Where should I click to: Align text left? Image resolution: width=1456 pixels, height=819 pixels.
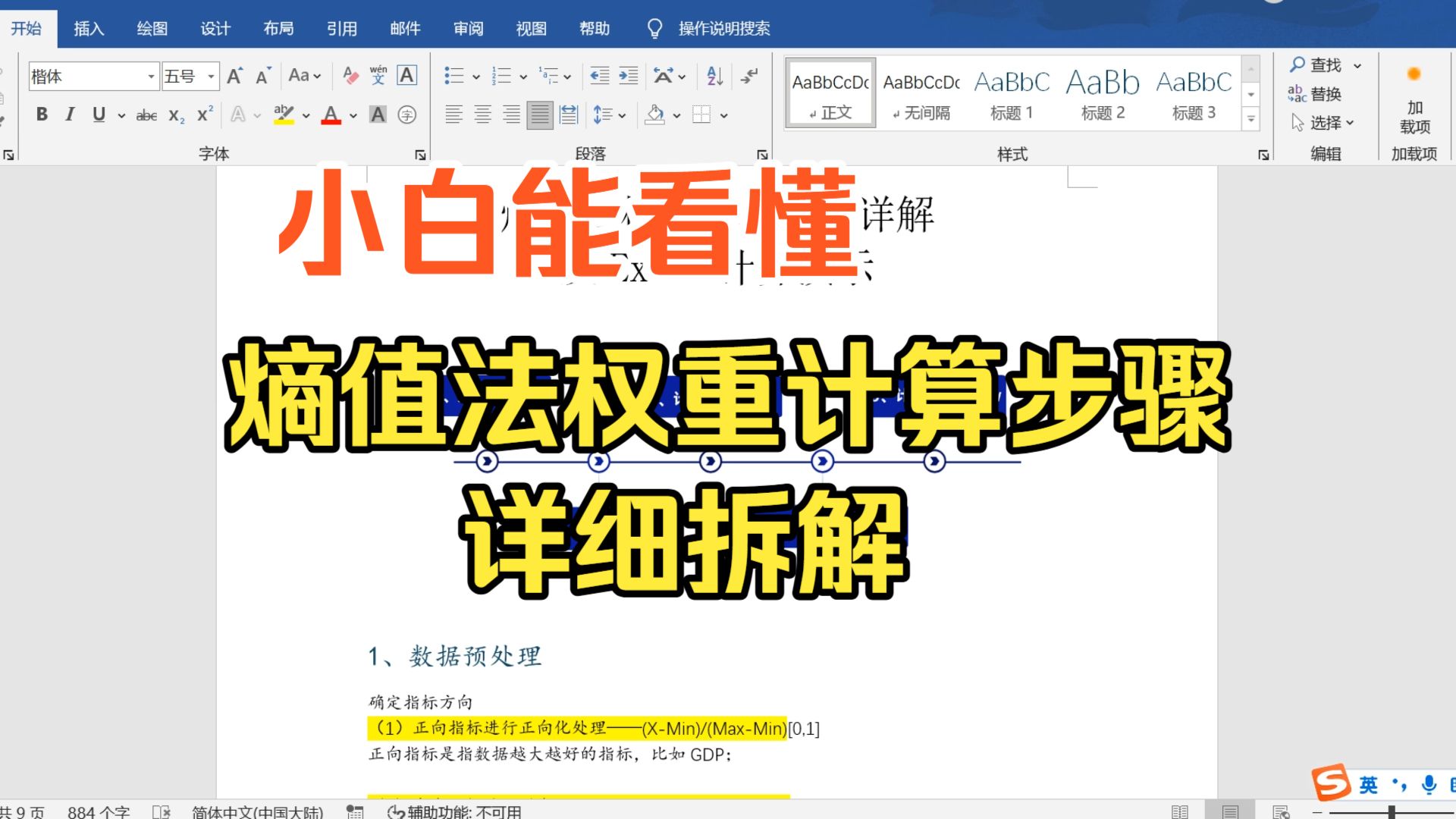point(453,115)
